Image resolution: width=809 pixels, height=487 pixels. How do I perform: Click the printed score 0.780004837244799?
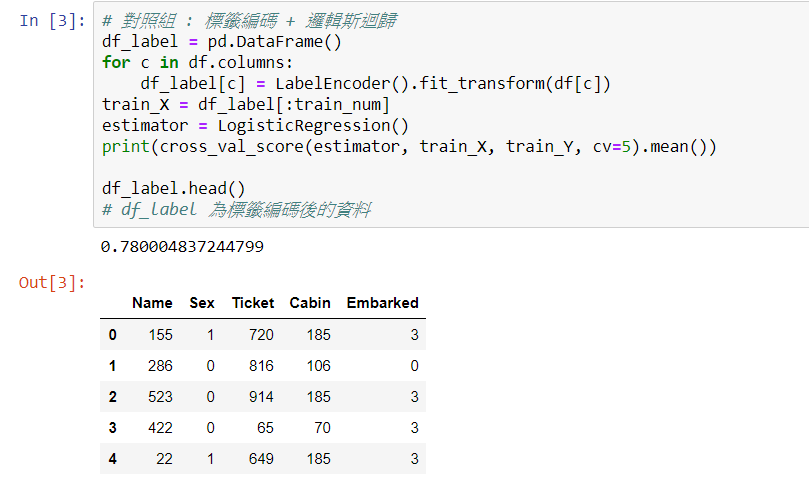tap(182, 247)
